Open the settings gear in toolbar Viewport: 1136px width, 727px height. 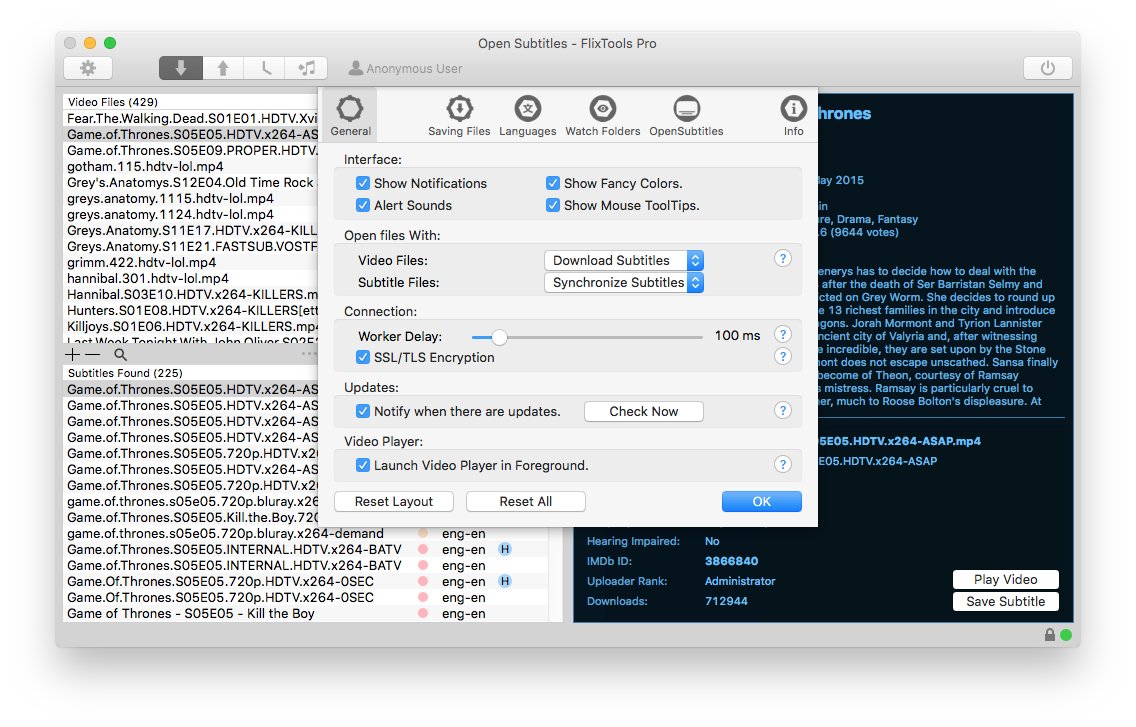(88, 68)
